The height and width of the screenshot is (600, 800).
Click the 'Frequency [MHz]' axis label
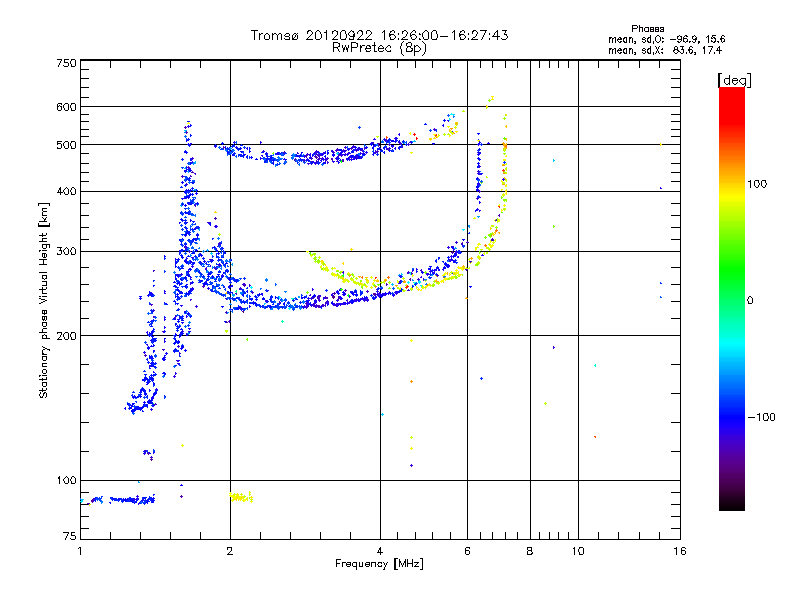(x=379, y=564)
